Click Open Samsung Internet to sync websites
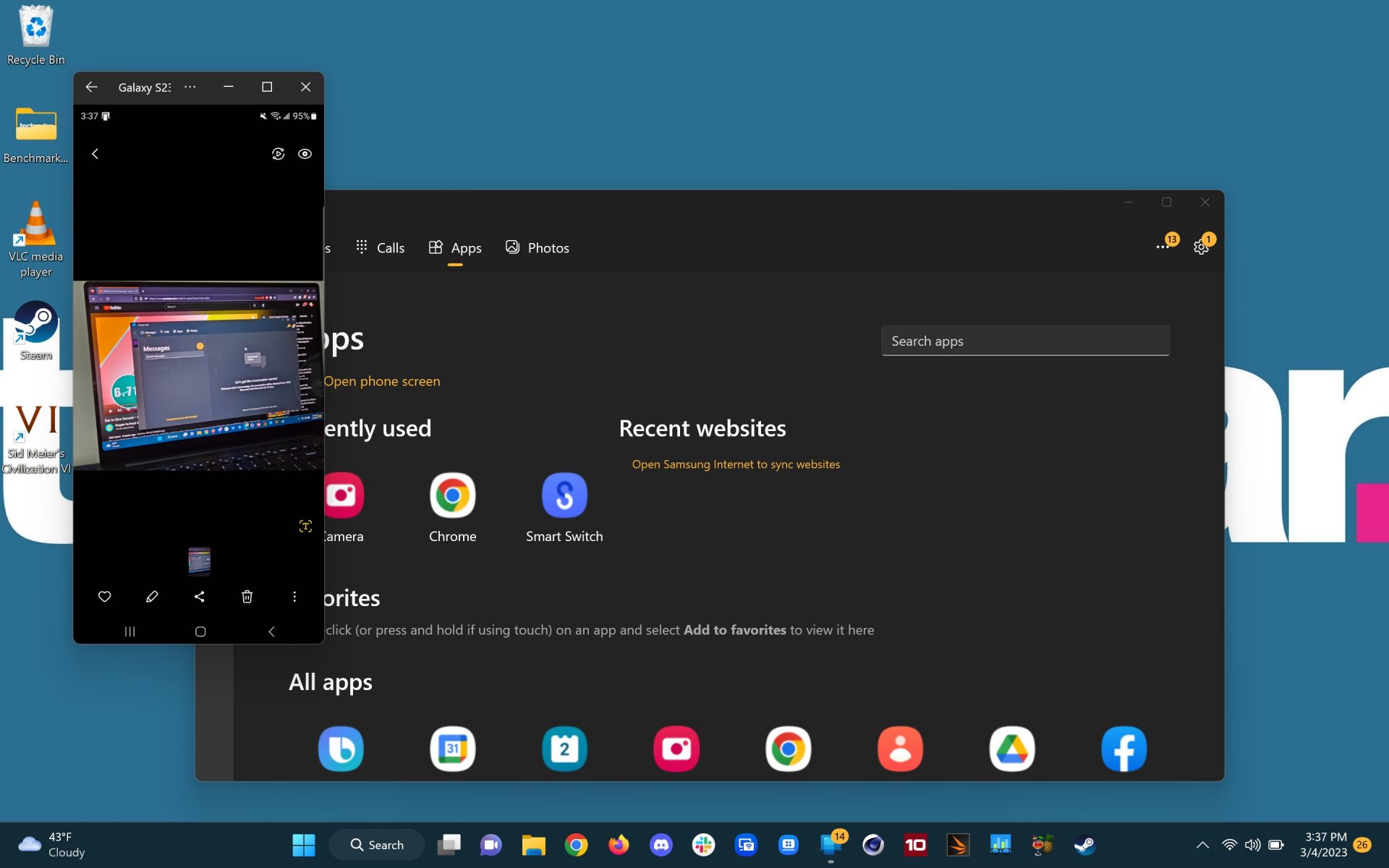This screenshot has height=868, width=1389. 736,464
